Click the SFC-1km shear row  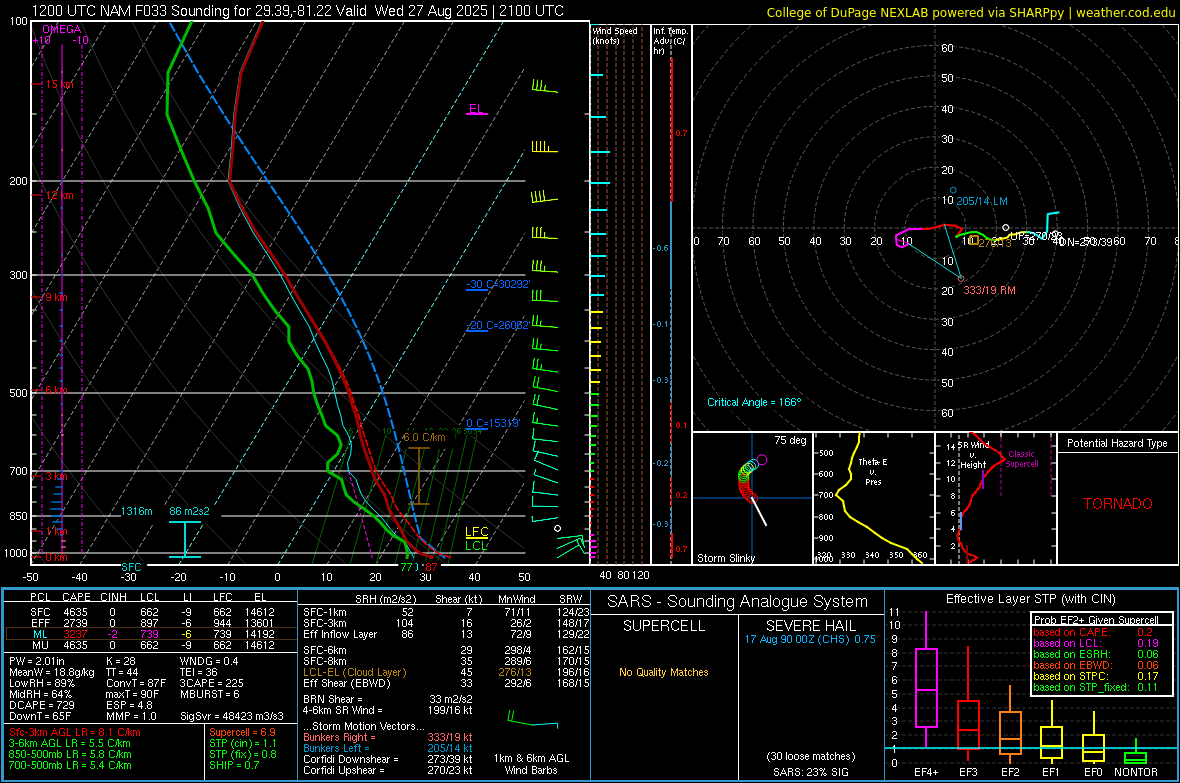pos(445,612)
